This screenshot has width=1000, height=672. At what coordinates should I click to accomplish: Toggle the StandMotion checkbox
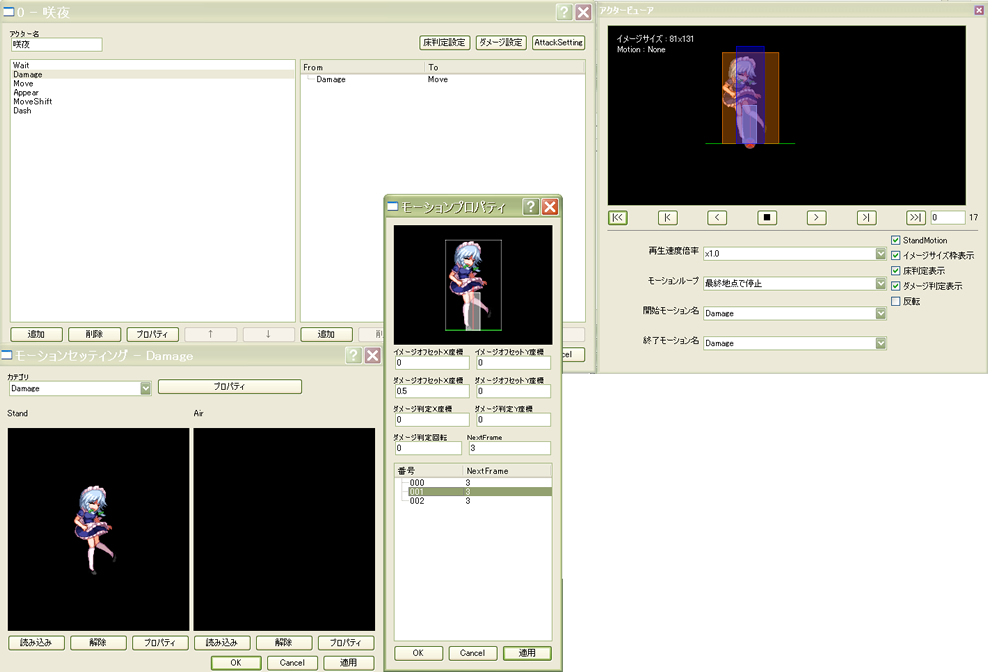[895, 240]
